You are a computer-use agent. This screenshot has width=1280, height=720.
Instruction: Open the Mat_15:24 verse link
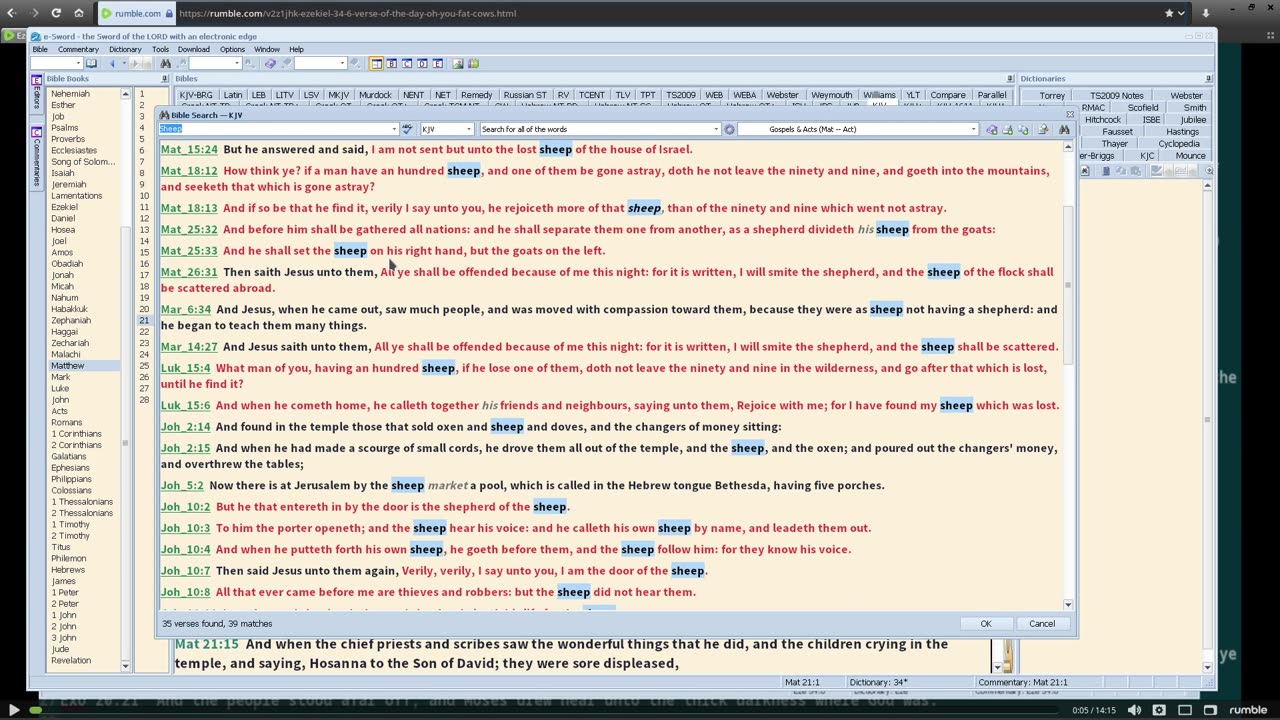pyautogui.click(x=189, y=149)
